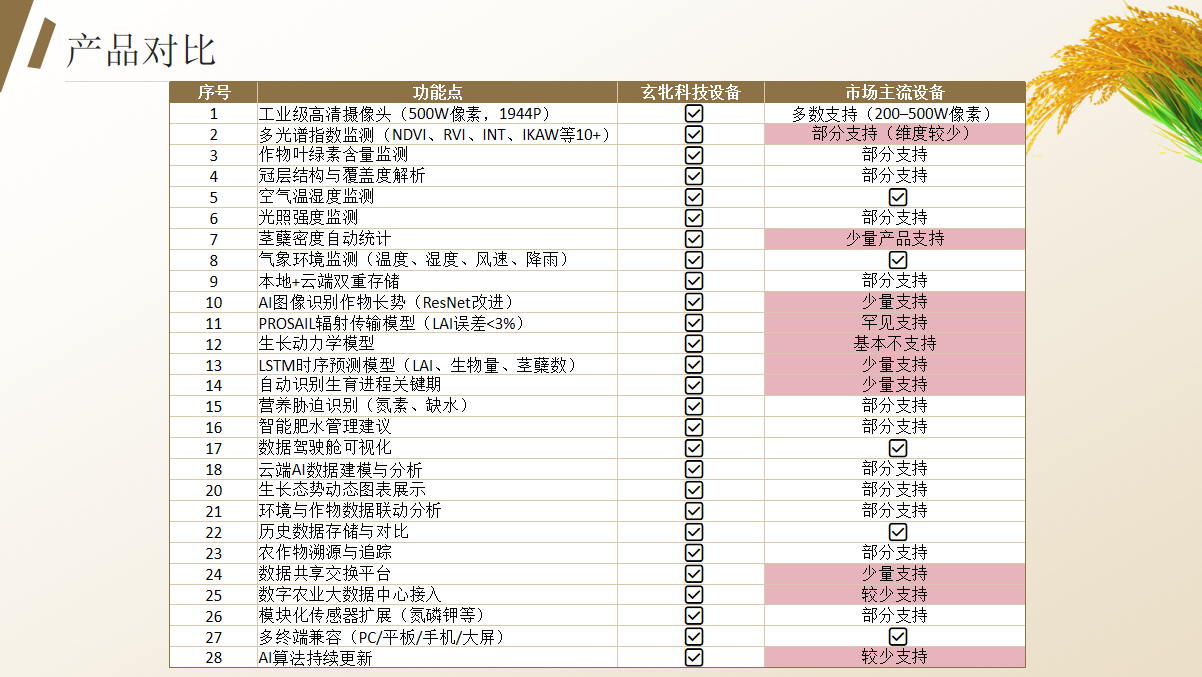
Task: Select the AI图像识别作物长势 feature cell
Action: click(x=437, y=302)
